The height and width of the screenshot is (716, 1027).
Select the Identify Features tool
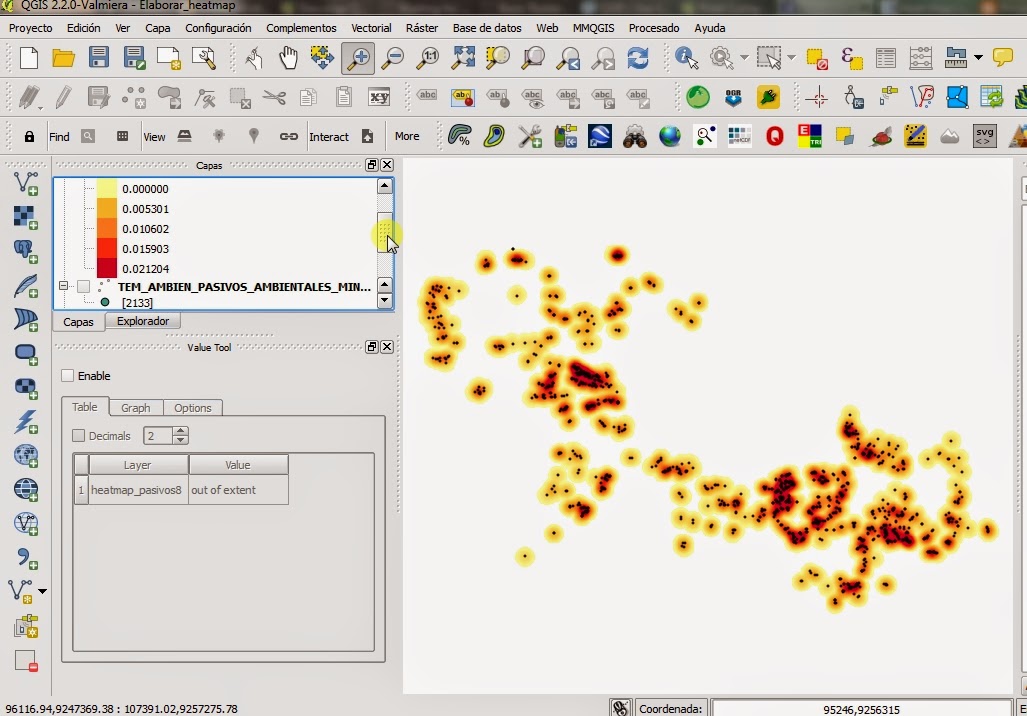pyautogui.click(x=686, y=58)
